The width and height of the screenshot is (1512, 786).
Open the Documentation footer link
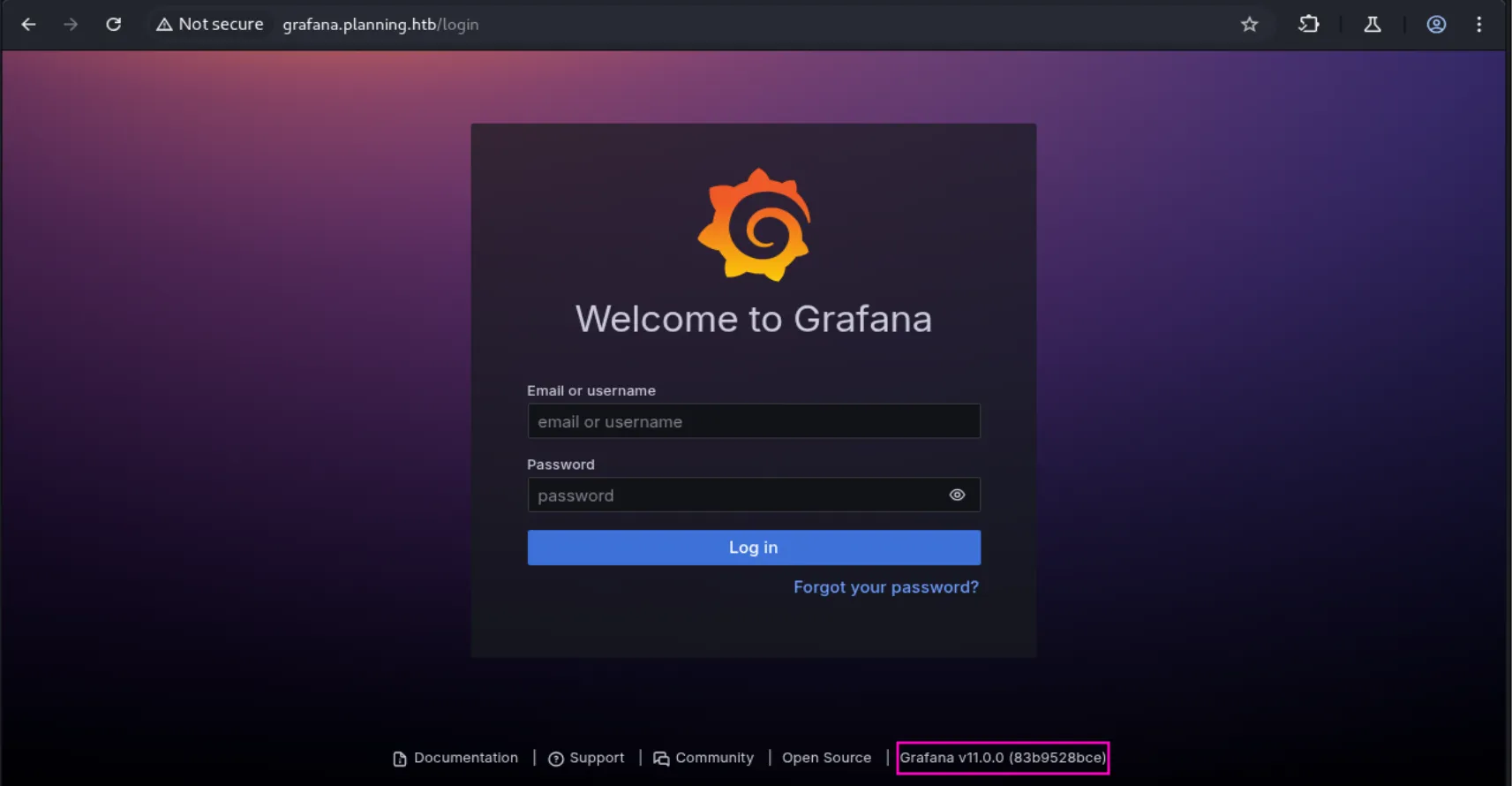pyautogui.click(x=465, y=758)
